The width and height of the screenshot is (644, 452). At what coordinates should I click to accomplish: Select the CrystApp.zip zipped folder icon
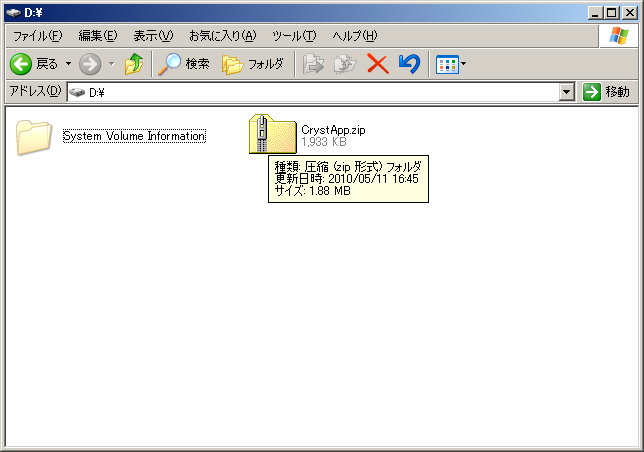pyautogui.click(x=272, y=134)
